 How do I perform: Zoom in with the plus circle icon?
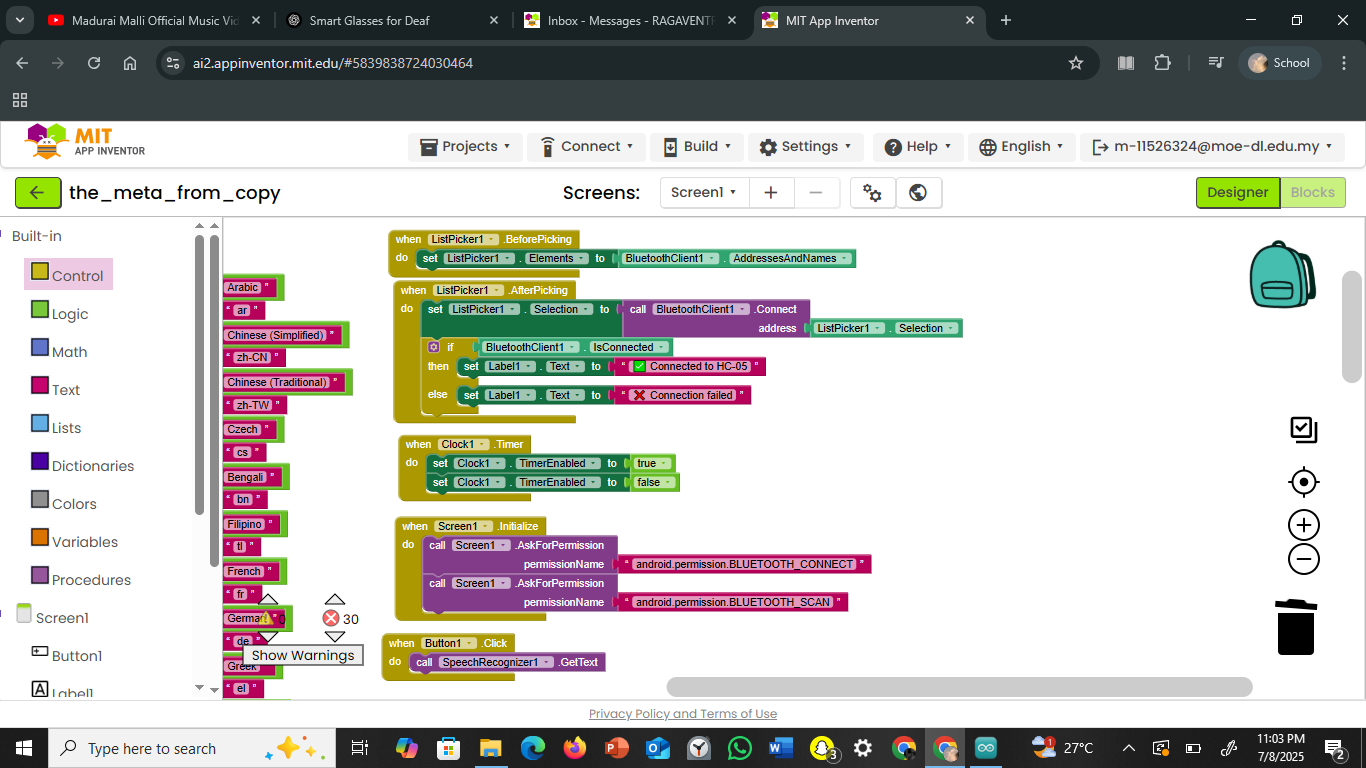click(x=1304, y=525)
